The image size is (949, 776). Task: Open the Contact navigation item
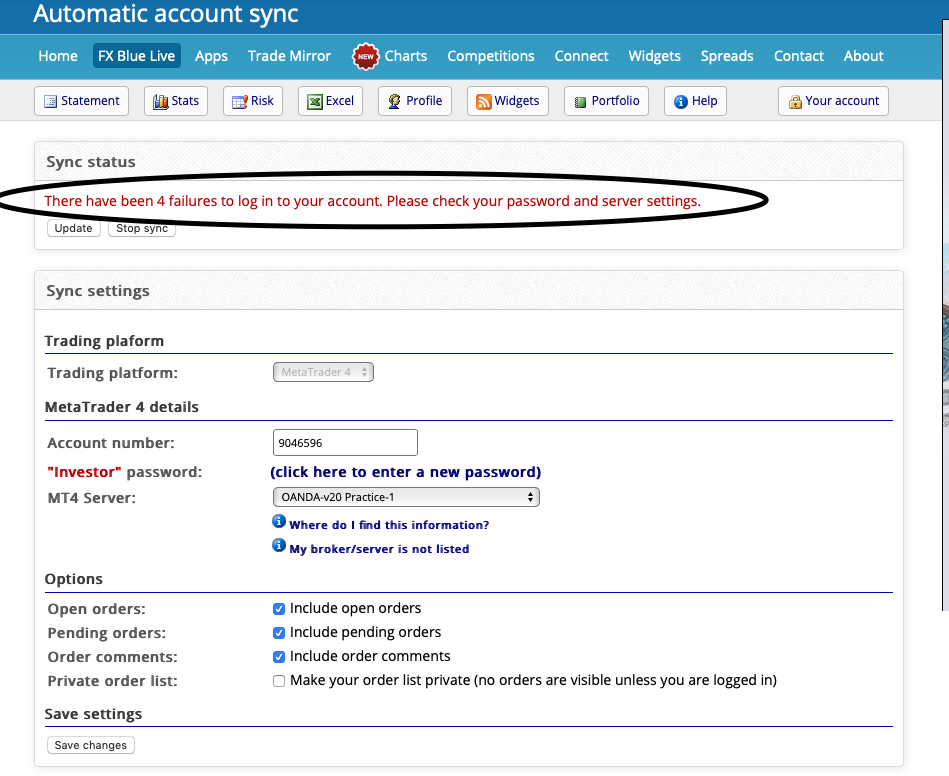coord(799,56)
